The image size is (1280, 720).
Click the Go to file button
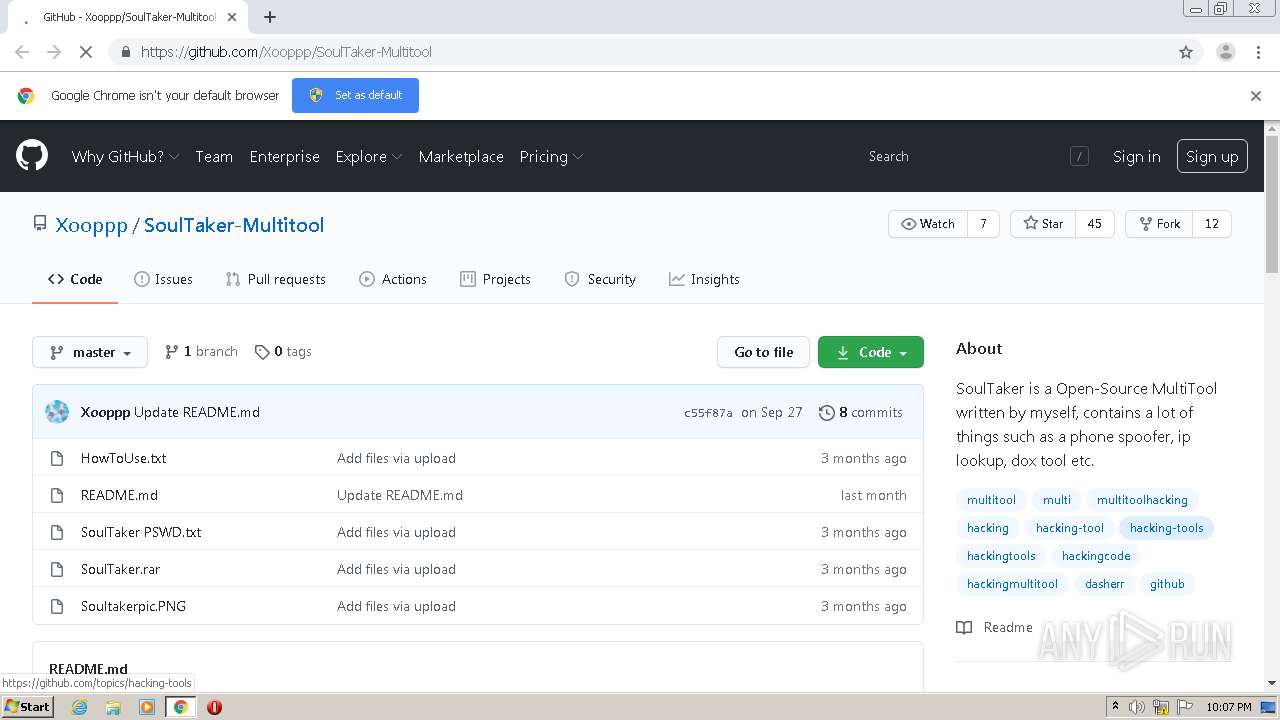point(763,352)
